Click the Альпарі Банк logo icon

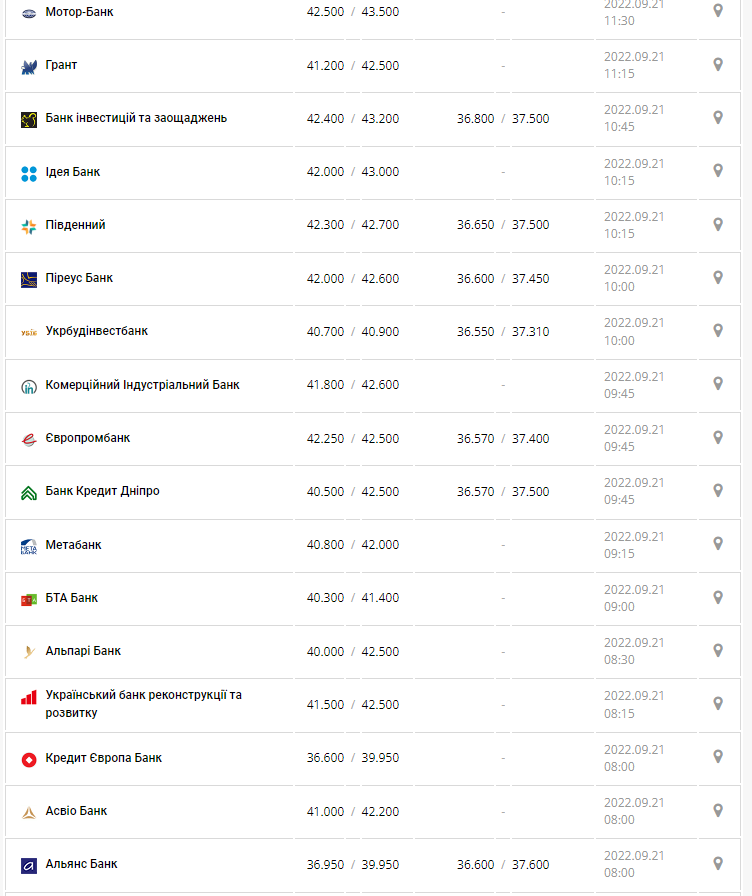click(28, 652)
